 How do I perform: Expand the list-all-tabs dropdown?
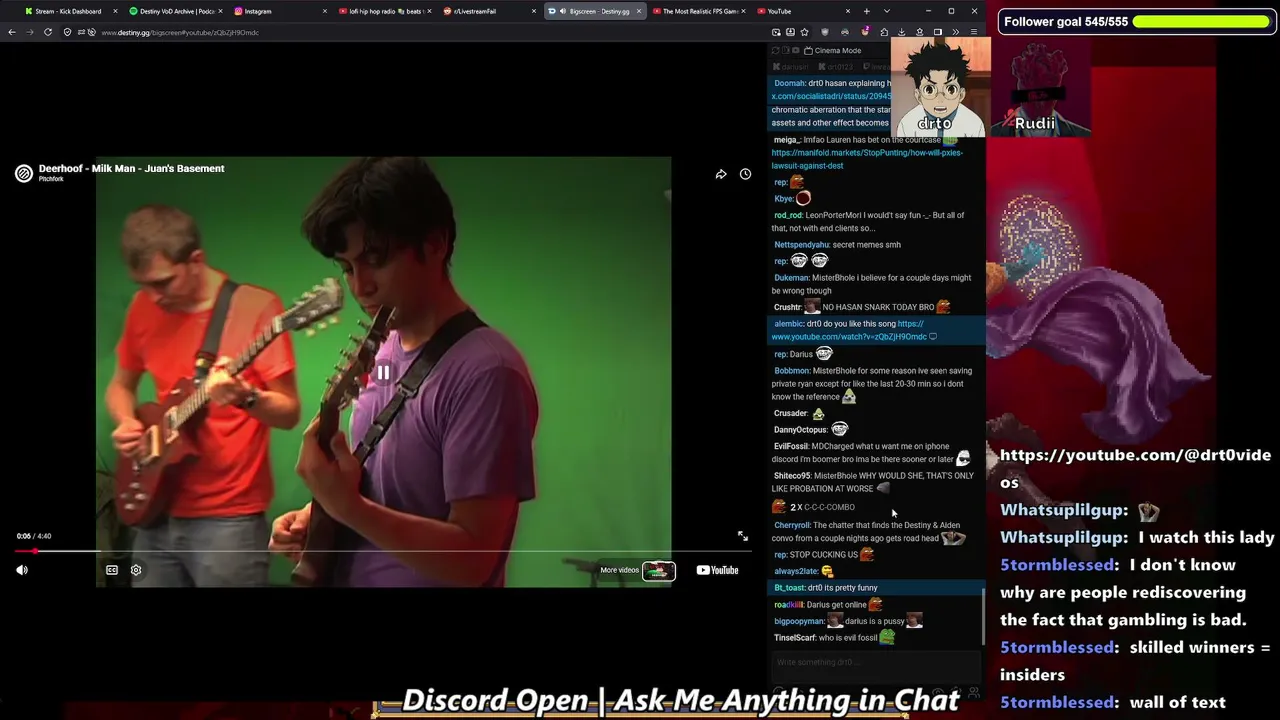point(887,11)
